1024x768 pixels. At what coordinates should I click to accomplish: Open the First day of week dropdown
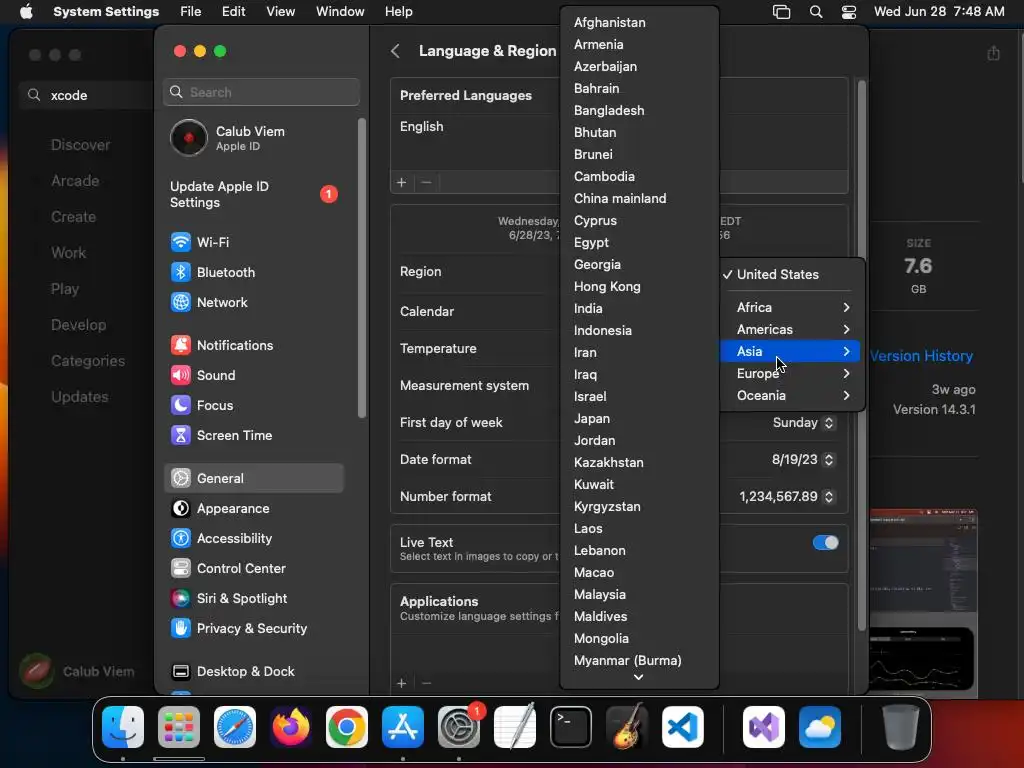tap(803, 423)
